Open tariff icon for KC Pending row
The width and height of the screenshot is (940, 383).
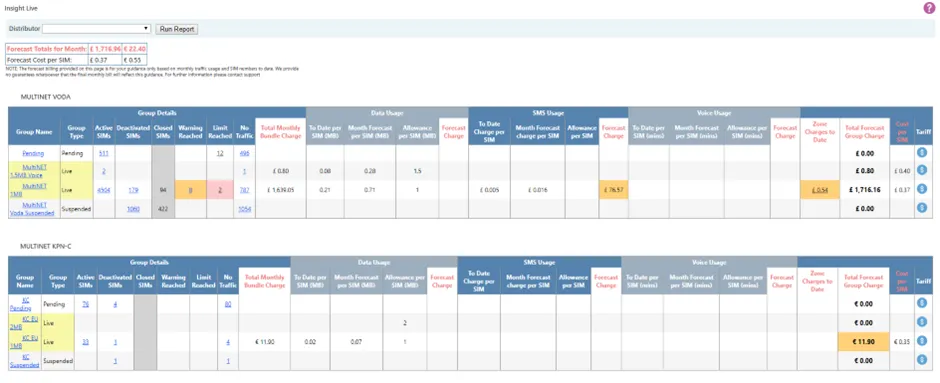pyautogui.click(x=923, y=304)
